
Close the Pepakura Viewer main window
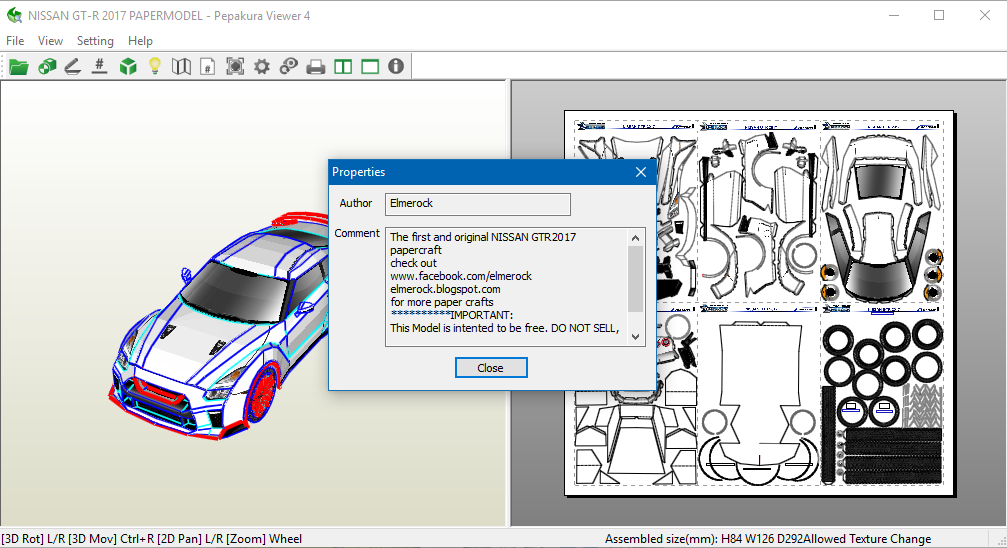pyautogui.click(x=985, y=15)
